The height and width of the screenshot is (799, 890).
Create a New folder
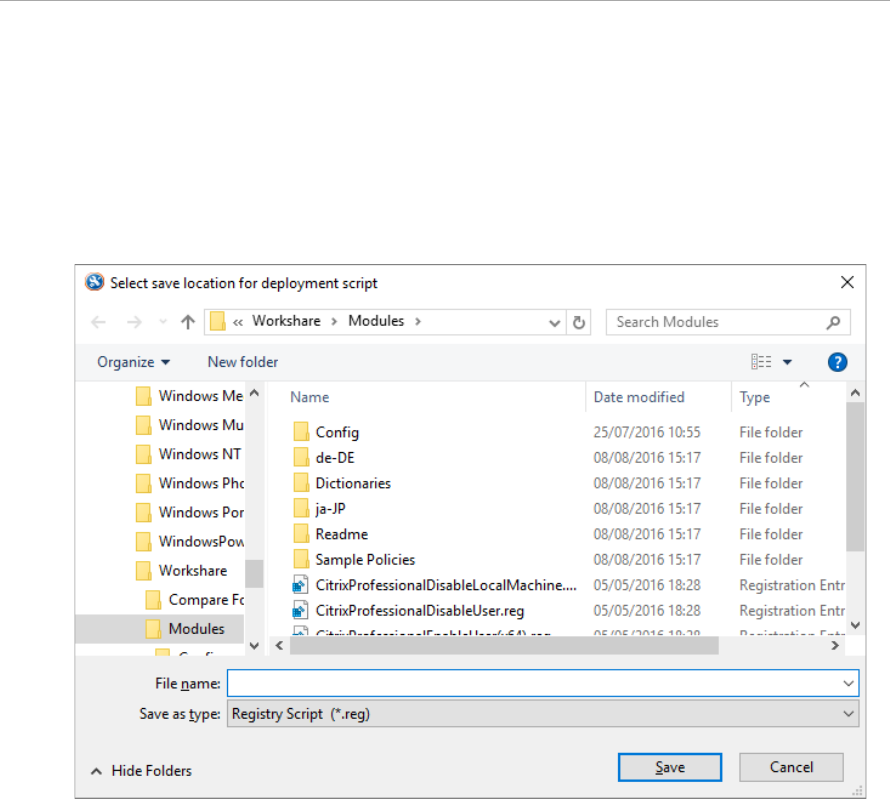tap(243, 362)
